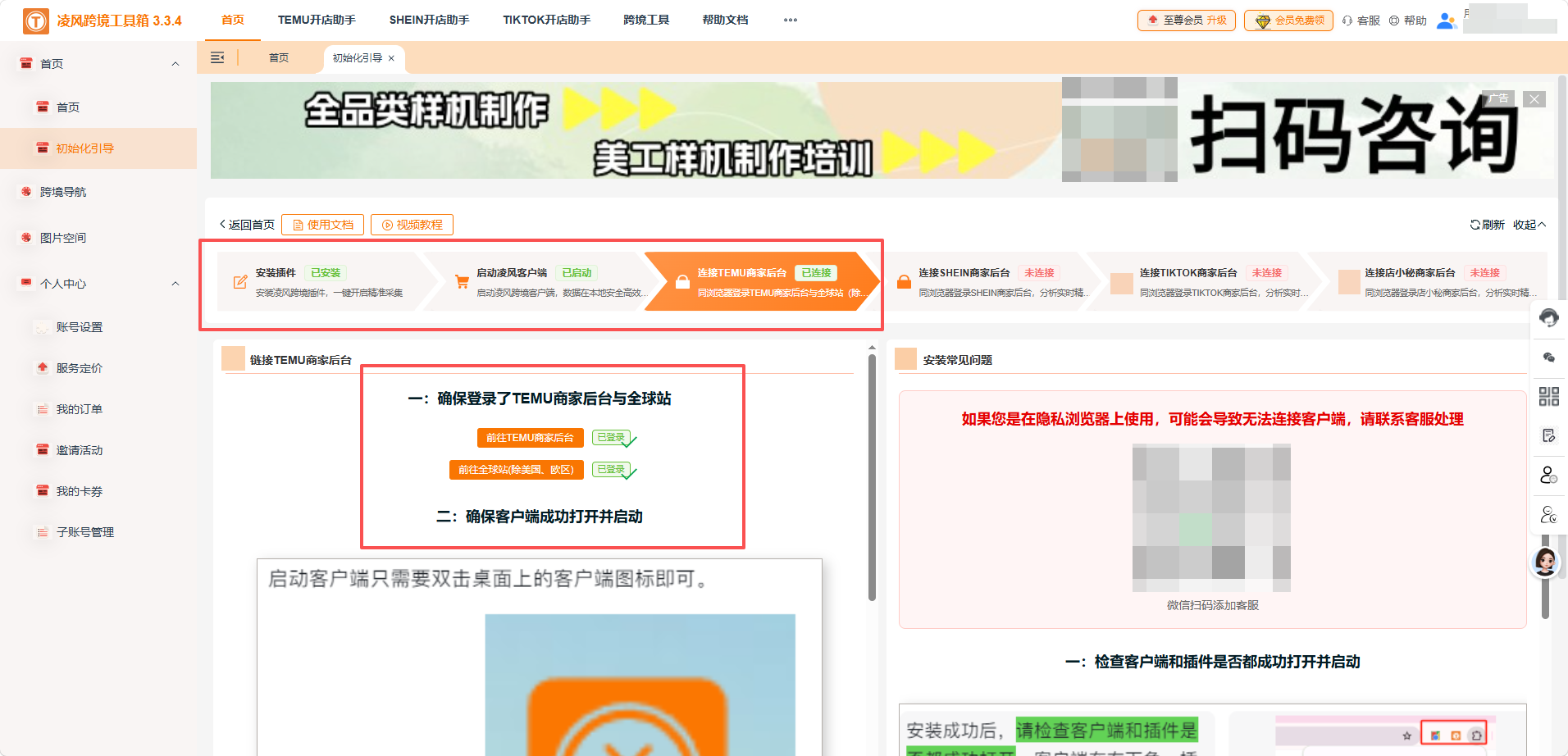The width and height of the screenshot is (1568, 756).
Task: Open the feedback note icon in right sidebar
Action: click(1549, 435)
